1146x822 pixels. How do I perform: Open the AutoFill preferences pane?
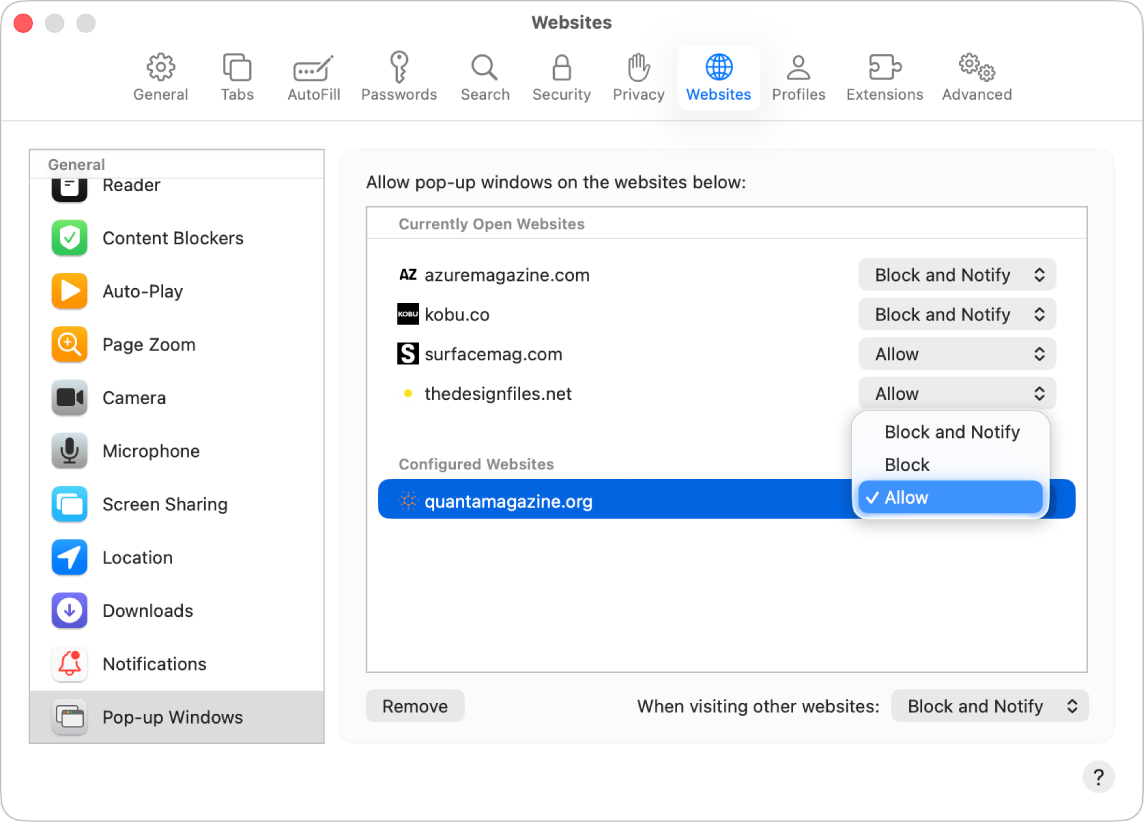pyautogui.click(x=313, y=77)
